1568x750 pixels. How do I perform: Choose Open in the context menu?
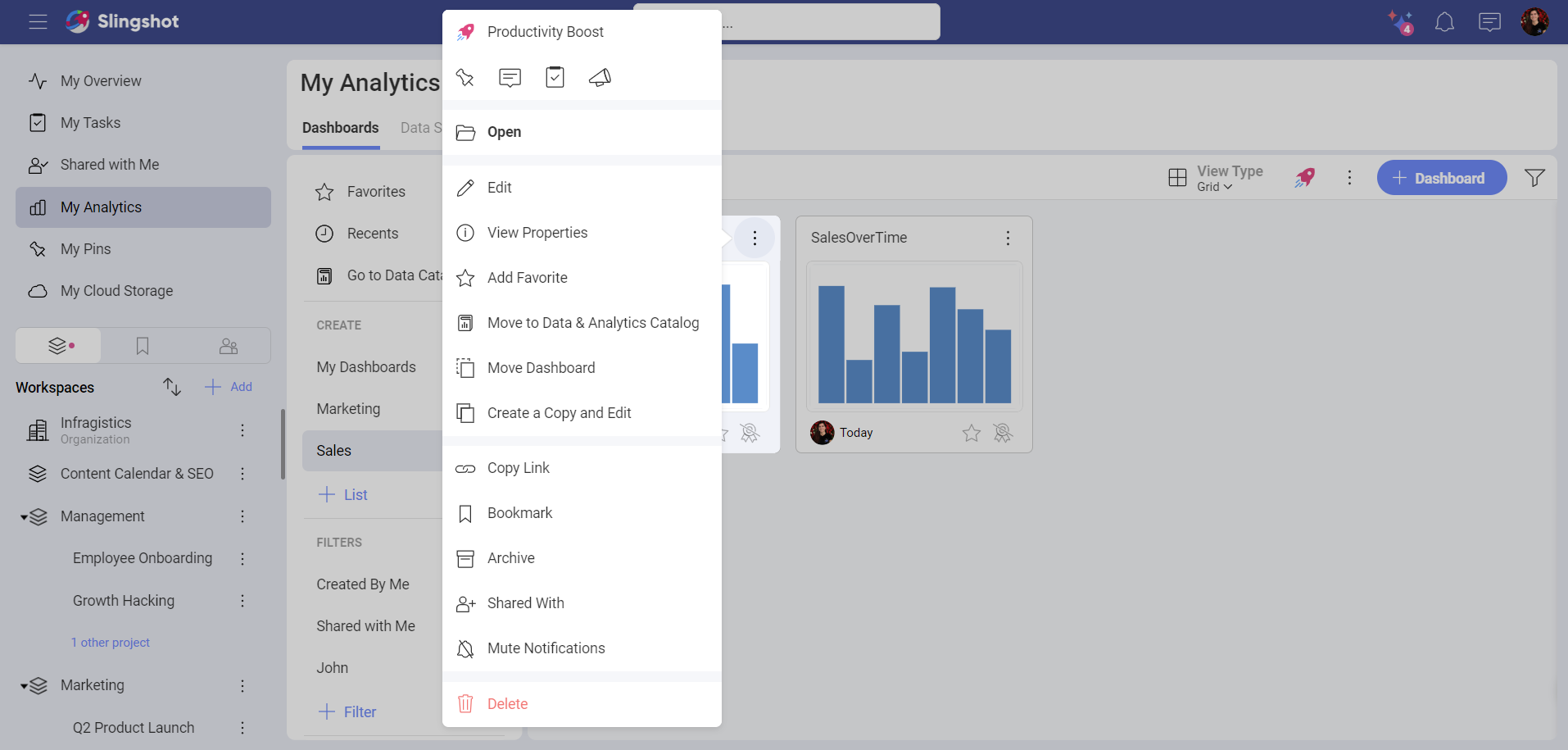coord(582,132)
